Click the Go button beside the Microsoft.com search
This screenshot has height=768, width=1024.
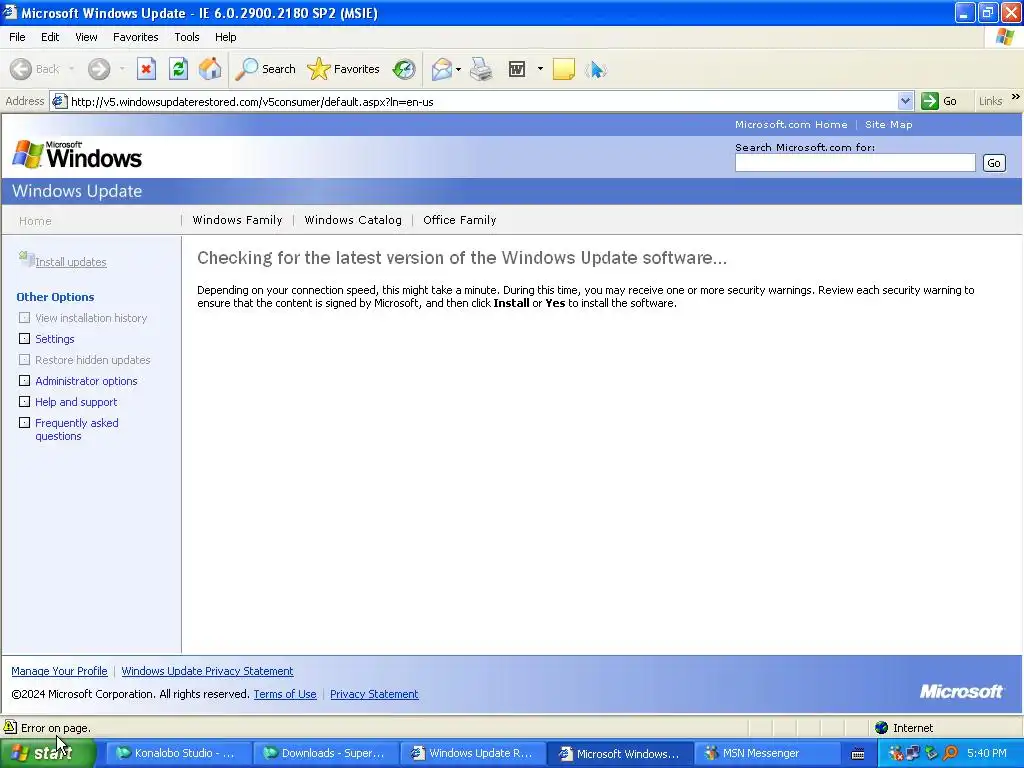pos(994,163)
